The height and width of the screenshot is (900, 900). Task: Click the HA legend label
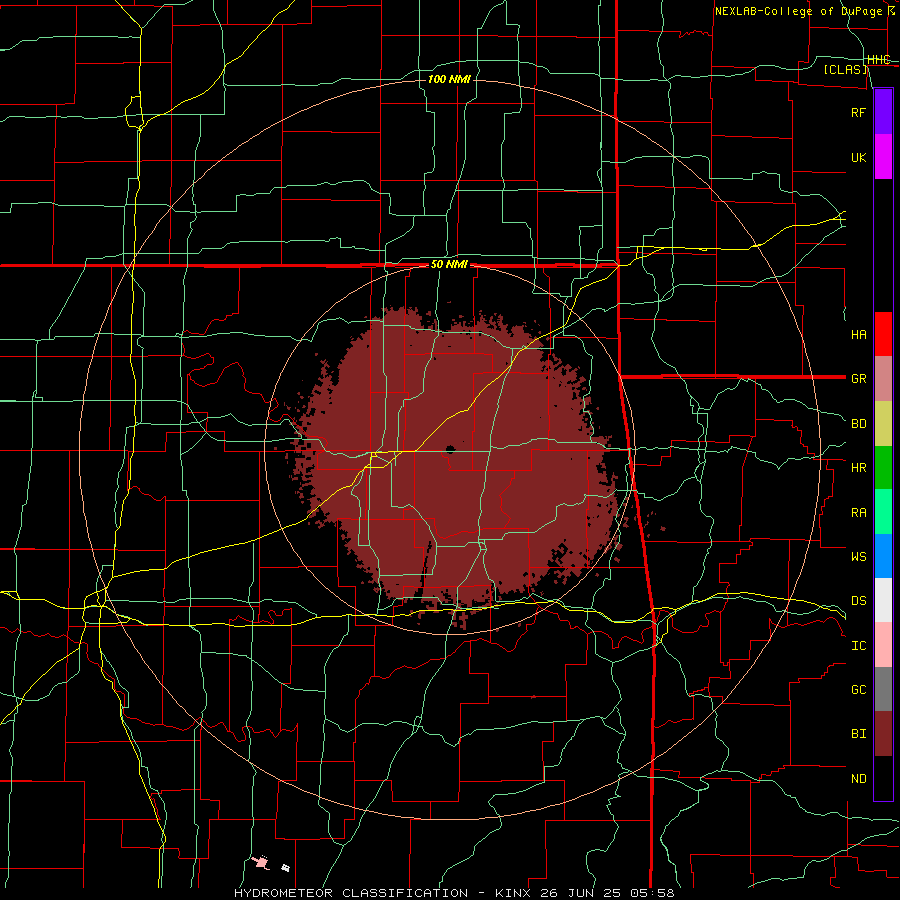pos(858,335)
